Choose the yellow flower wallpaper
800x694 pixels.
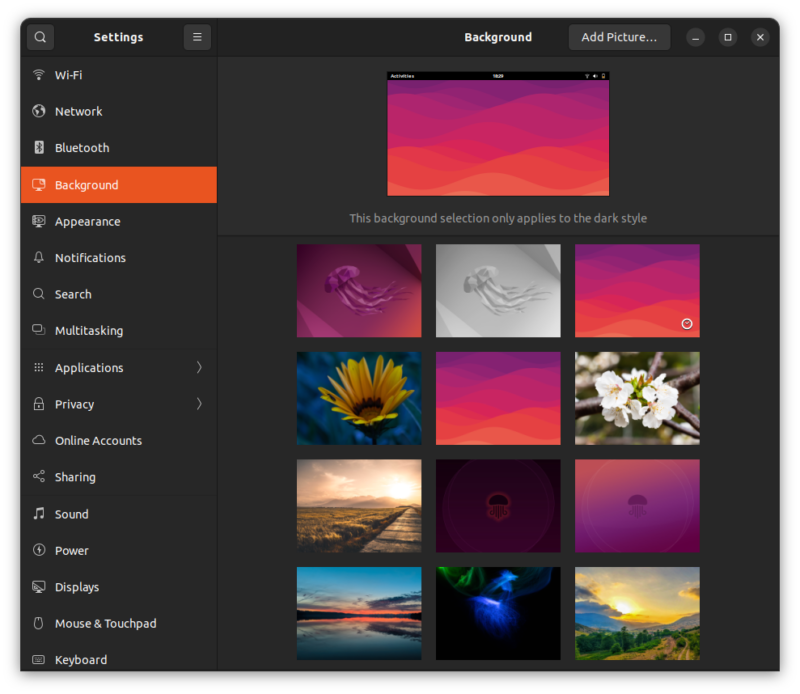click(x=359, y=398)
